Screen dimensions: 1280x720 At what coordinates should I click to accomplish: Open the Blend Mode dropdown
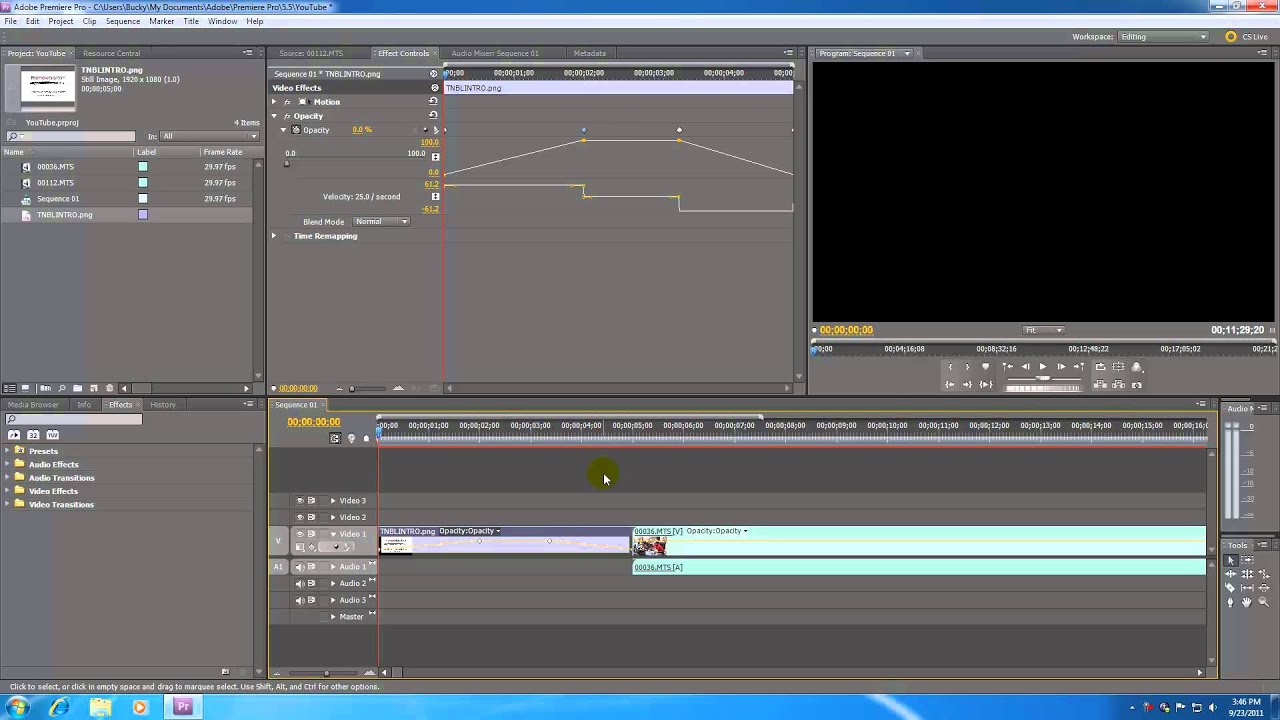(381, 221)
